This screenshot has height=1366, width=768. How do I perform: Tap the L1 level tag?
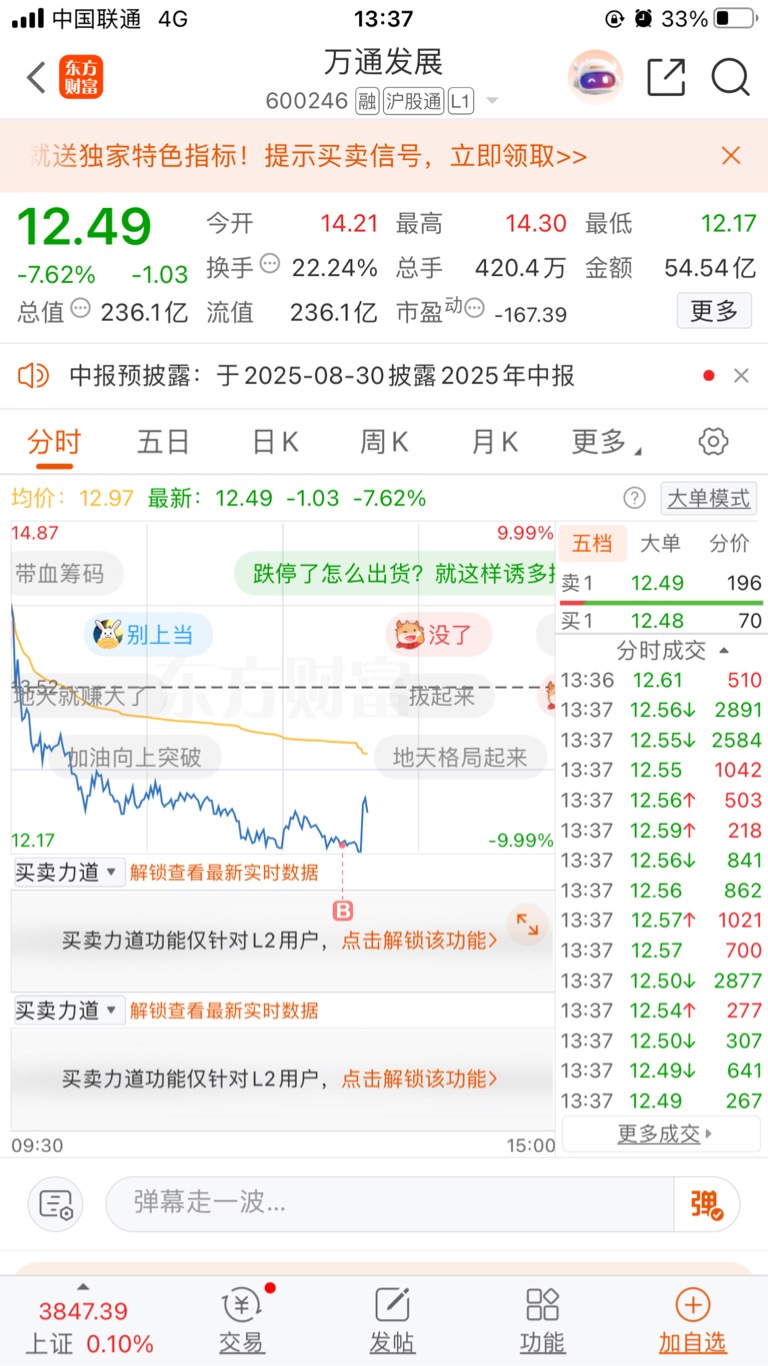point(460,102)
